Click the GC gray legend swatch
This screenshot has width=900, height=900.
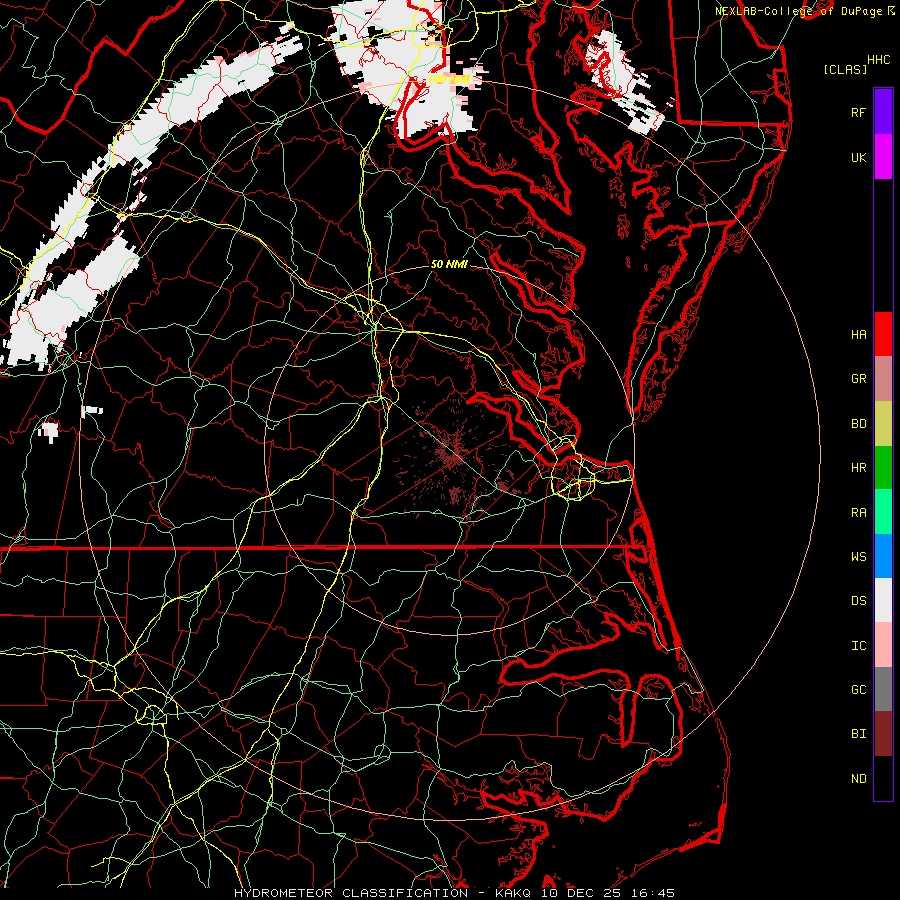tap(883, 689)
